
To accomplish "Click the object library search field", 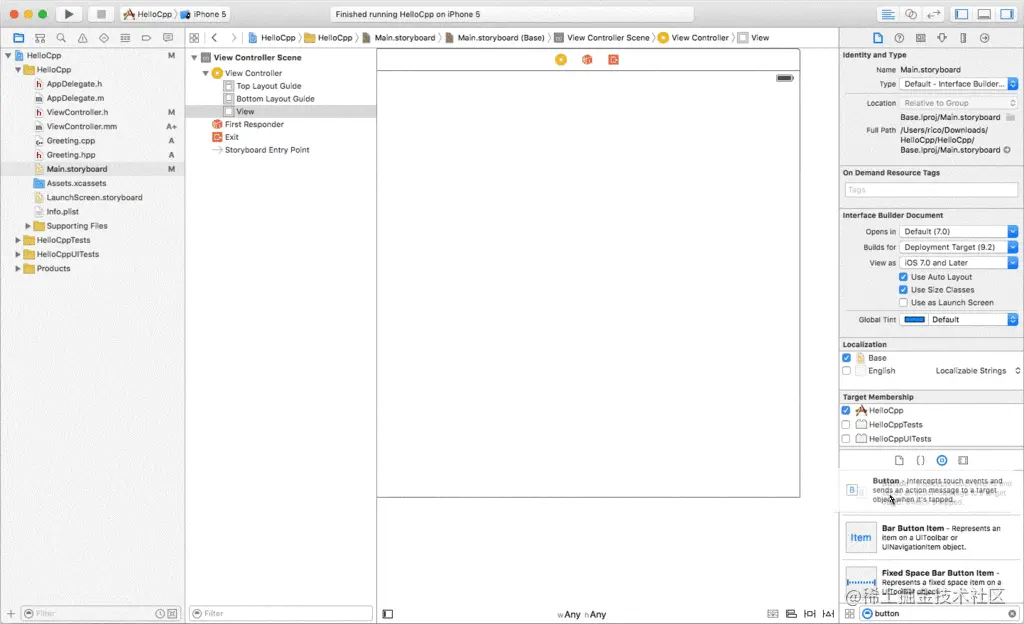I will point(940,614).
